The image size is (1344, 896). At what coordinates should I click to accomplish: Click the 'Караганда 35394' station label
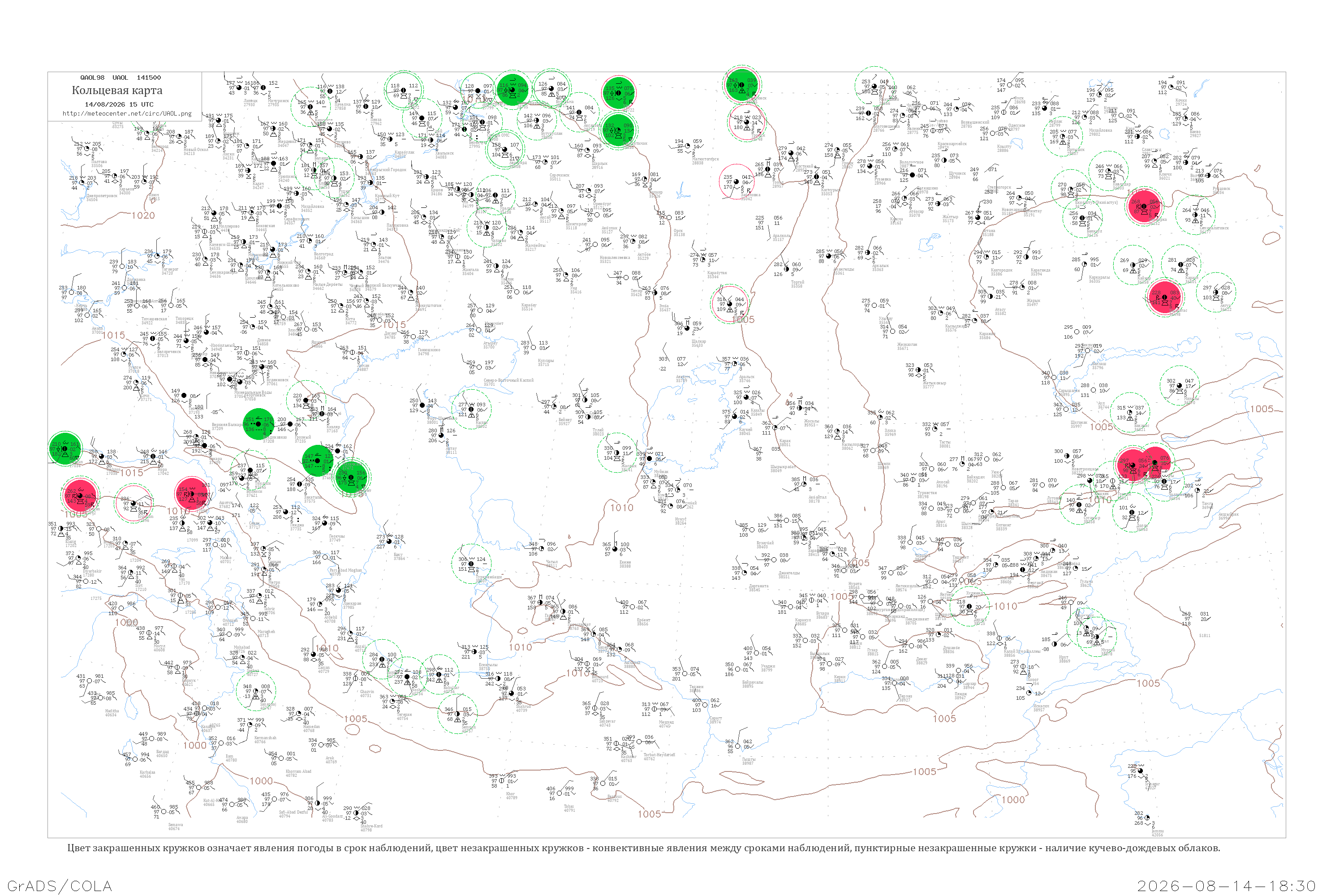[x=1041, y=272]
